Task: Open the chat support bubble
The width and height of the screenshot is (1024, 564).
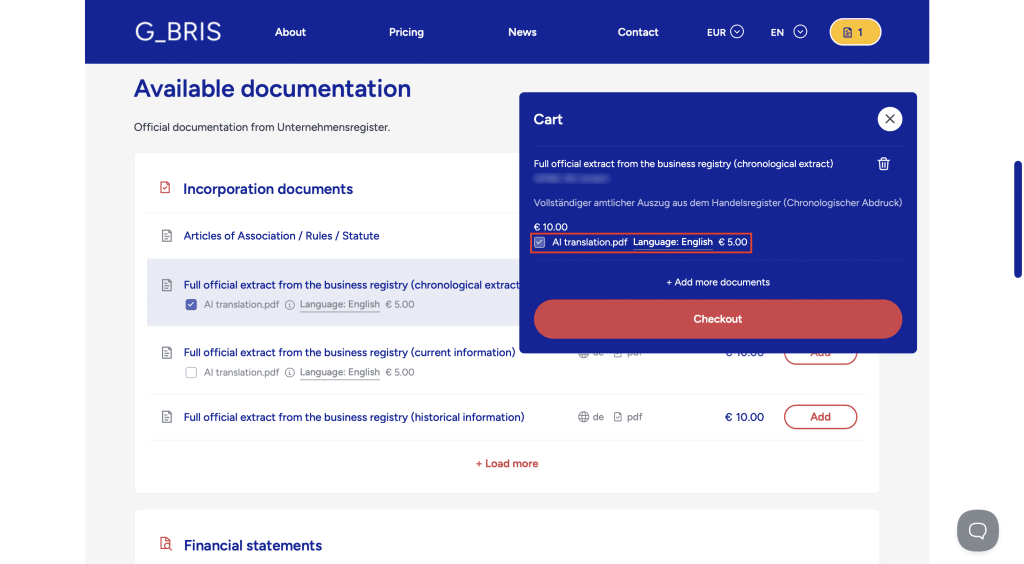Action: pyautogui.click(x=978, y=531)
